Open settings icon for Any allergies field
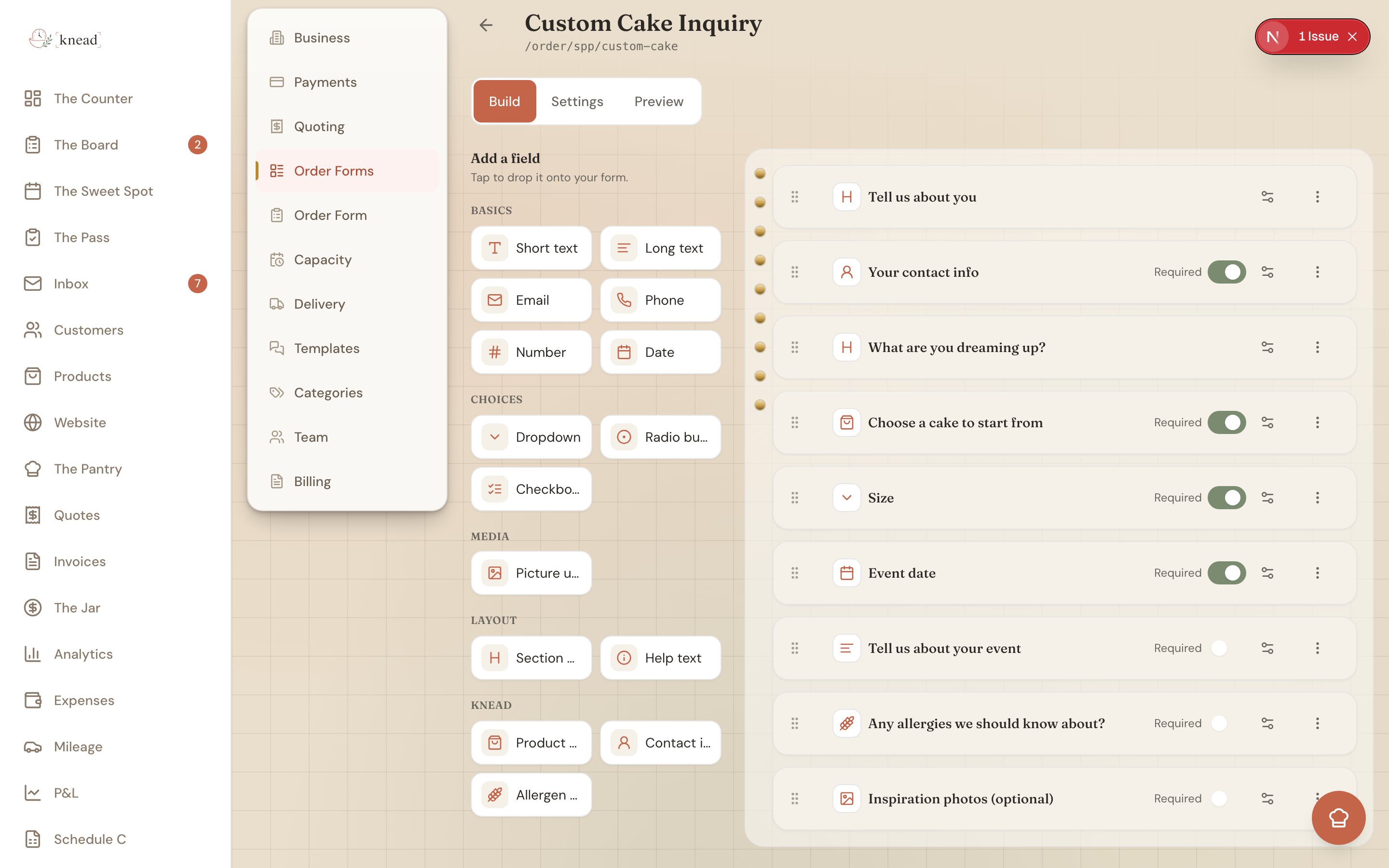1389x868 pixels. click(1267, 723)
